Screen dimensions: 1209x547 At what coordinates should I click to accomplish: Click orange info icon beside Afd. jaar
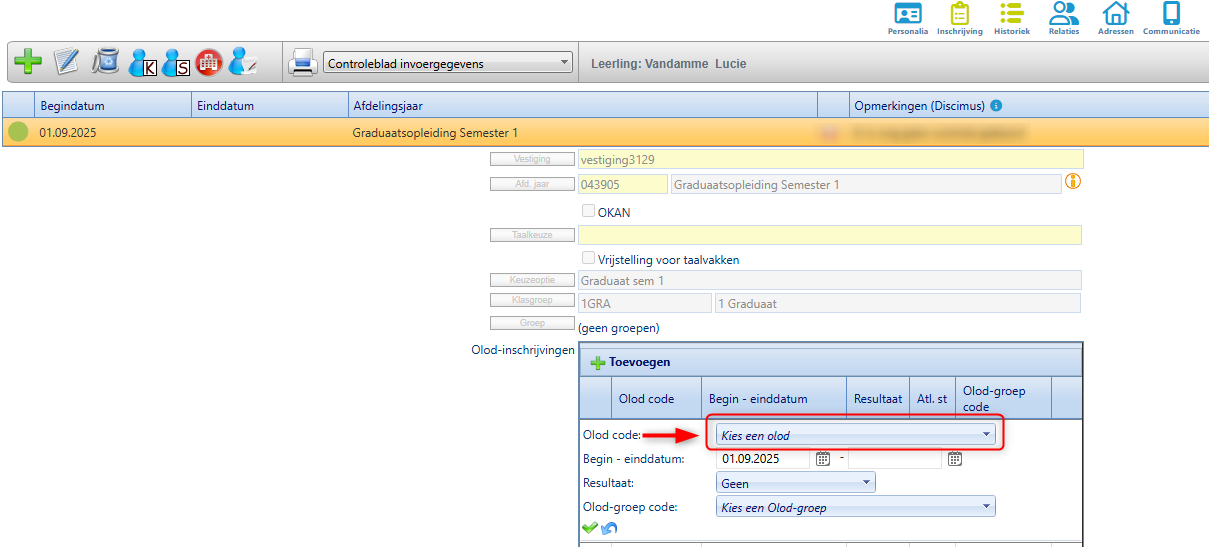[1074, 182]
